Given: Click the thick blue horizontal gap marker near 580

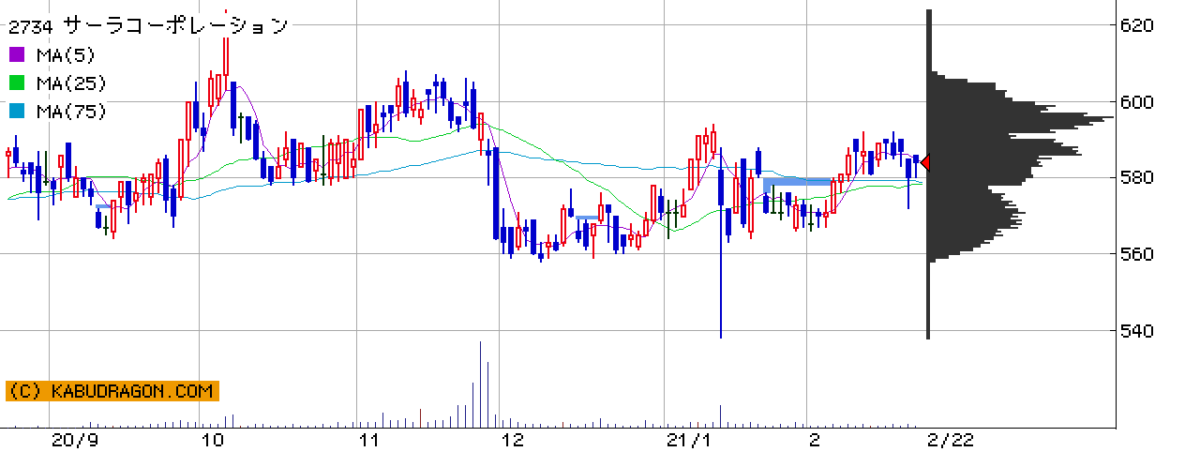Looking at the screenshot, I should pos(797,181).
